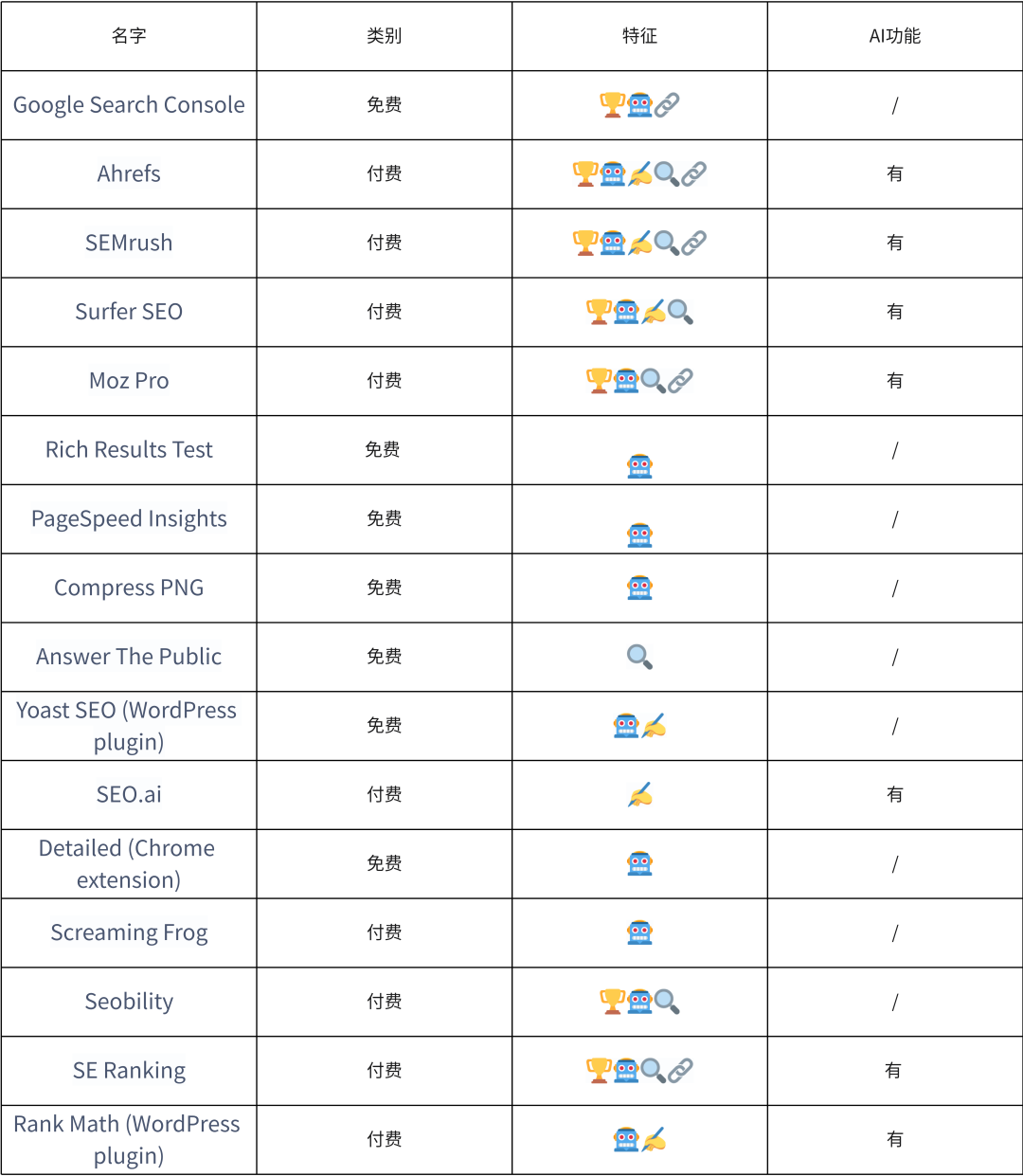The width and height of the screenshot is (1023, 1176).
Task: Click the writing hand icon in the SEO.ai row
Action: (640, 794)
